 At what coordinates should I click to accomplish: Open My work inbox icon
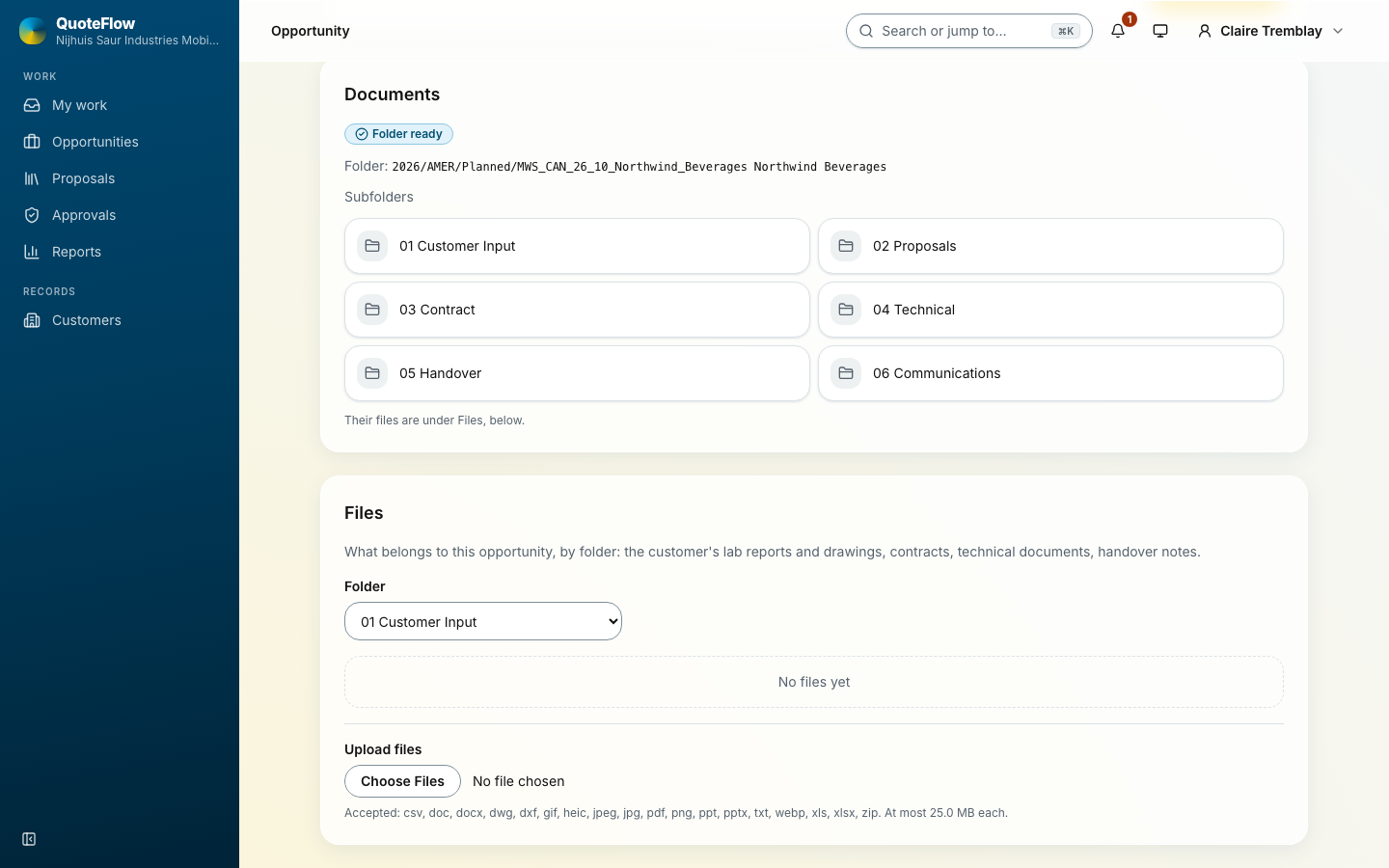tap(32, 105)
